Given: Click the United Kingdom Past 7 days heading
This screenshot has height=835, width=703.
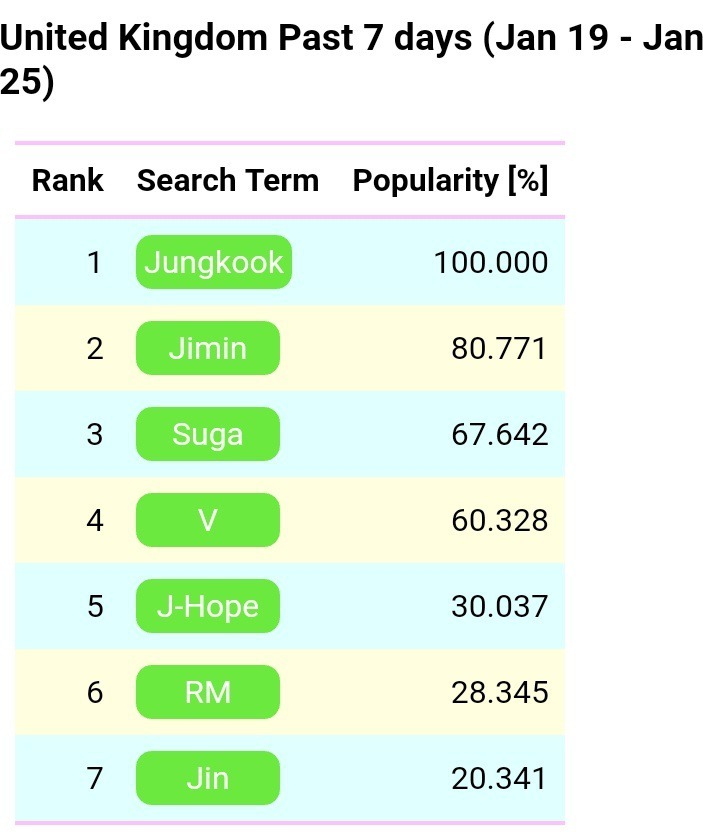Looking at the screenshot, I should (x=351, y=61).
